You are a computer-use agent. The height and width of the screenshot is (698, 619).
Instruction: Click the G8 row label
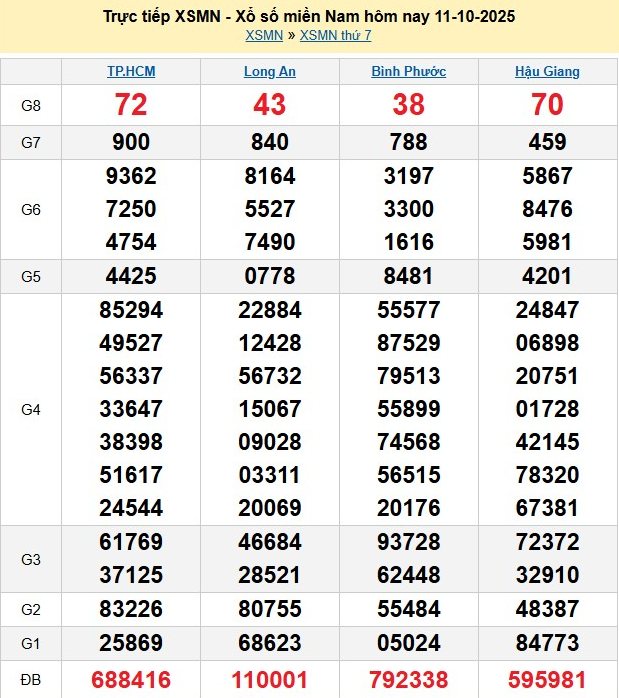[x=31, y=105]
